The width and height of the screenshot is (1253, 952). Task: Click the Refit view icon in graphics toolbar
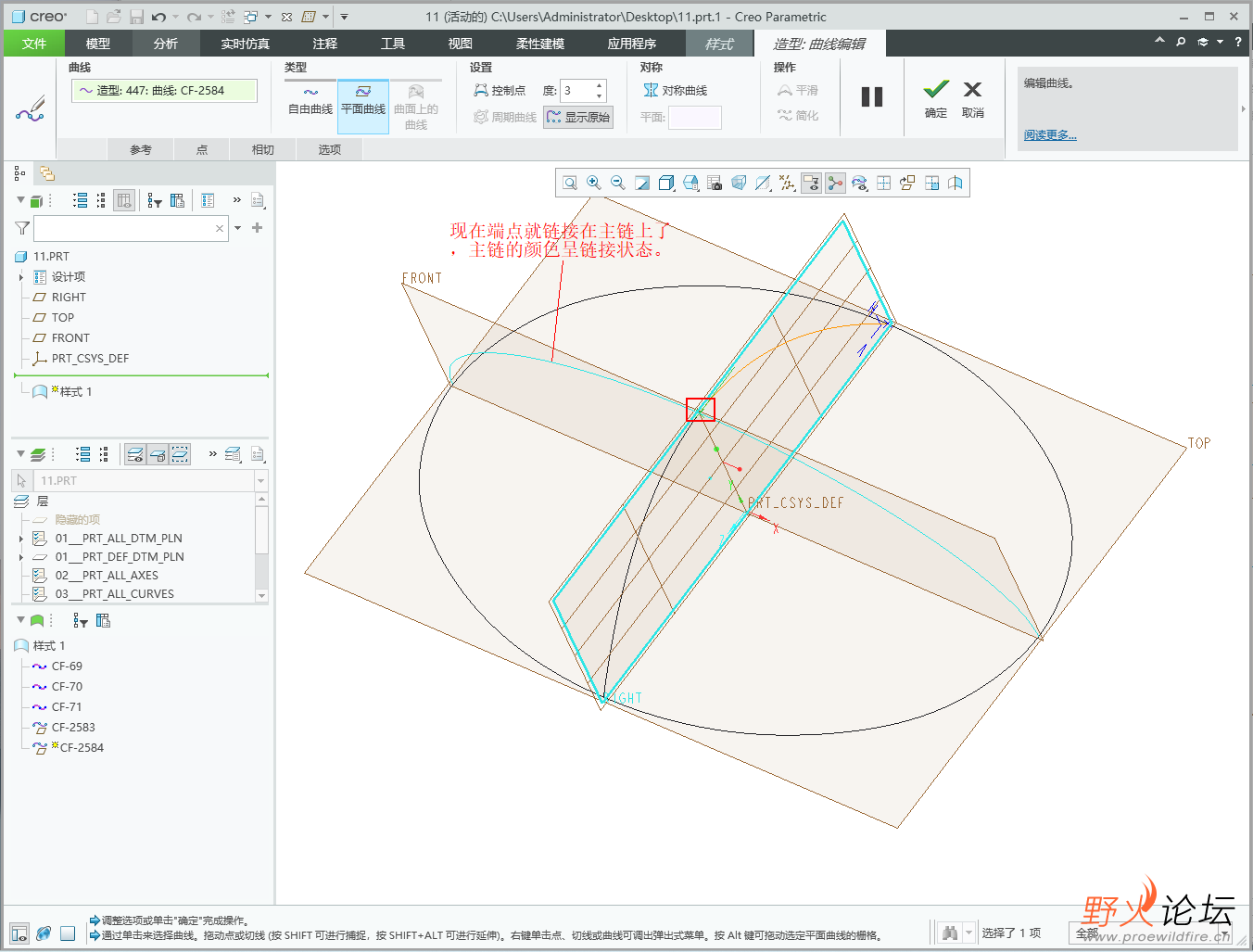(570, 184)
